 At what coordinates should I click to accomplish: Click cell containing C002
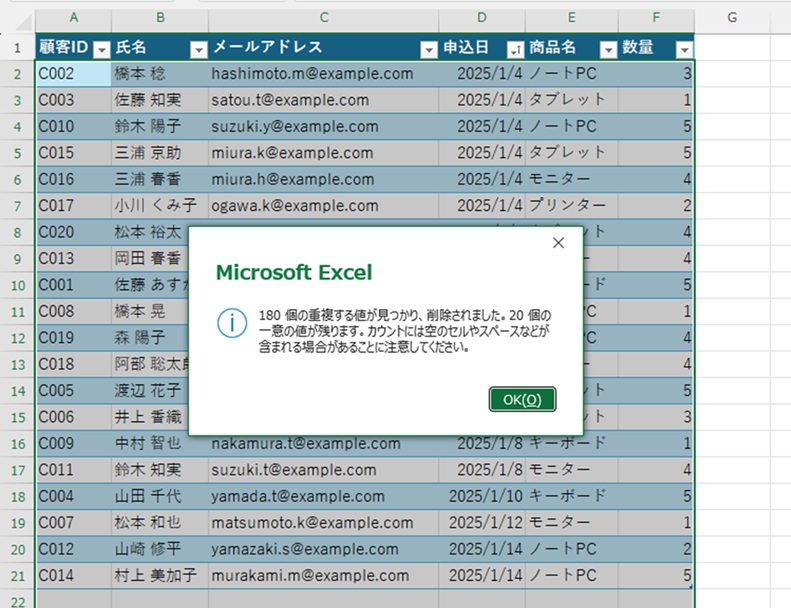pyautogui.click(x=74, y=74)
